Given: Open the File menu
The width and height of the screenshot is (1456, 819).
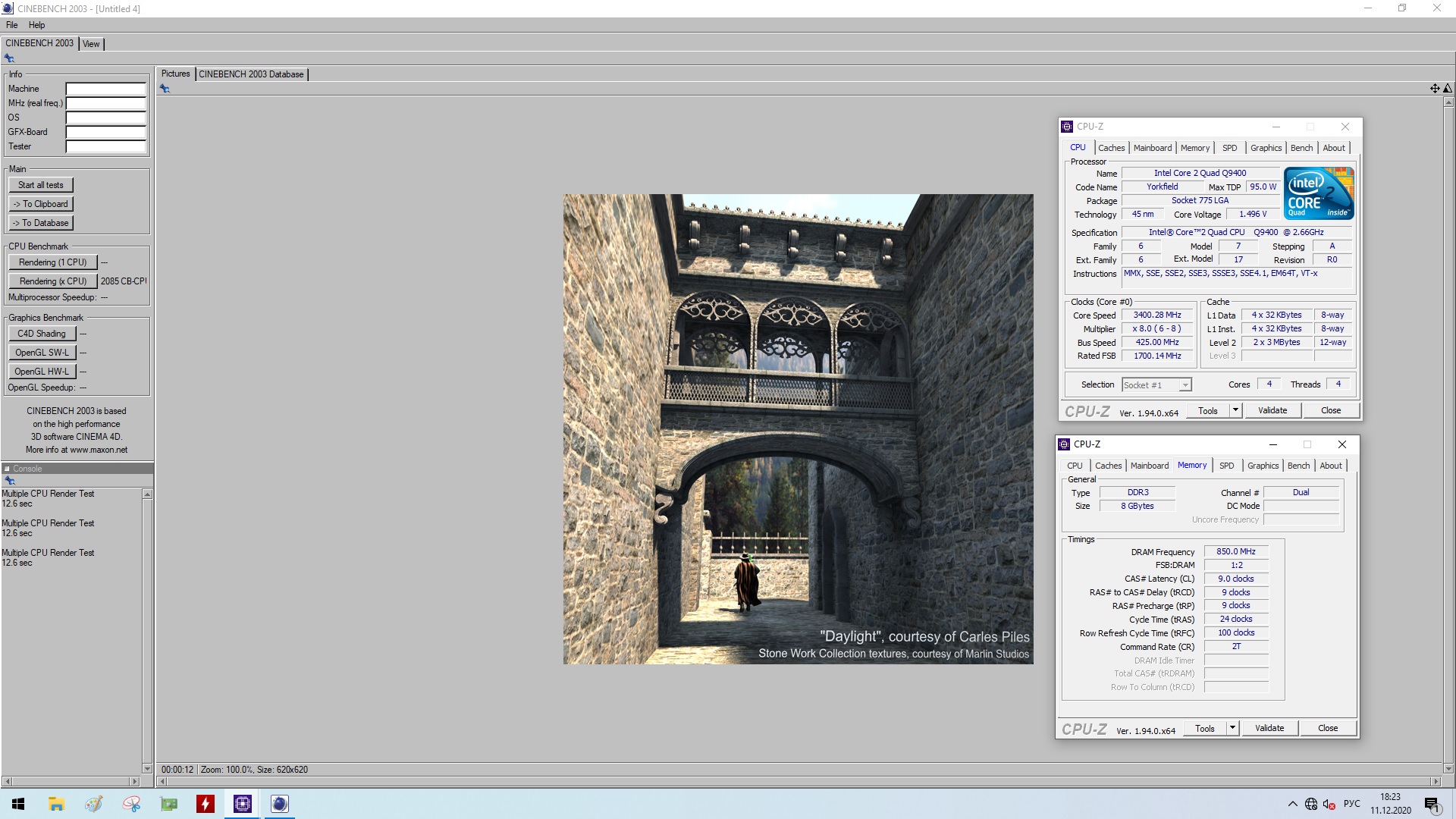Looking at the screenshot, I should (x=11, y=25).
